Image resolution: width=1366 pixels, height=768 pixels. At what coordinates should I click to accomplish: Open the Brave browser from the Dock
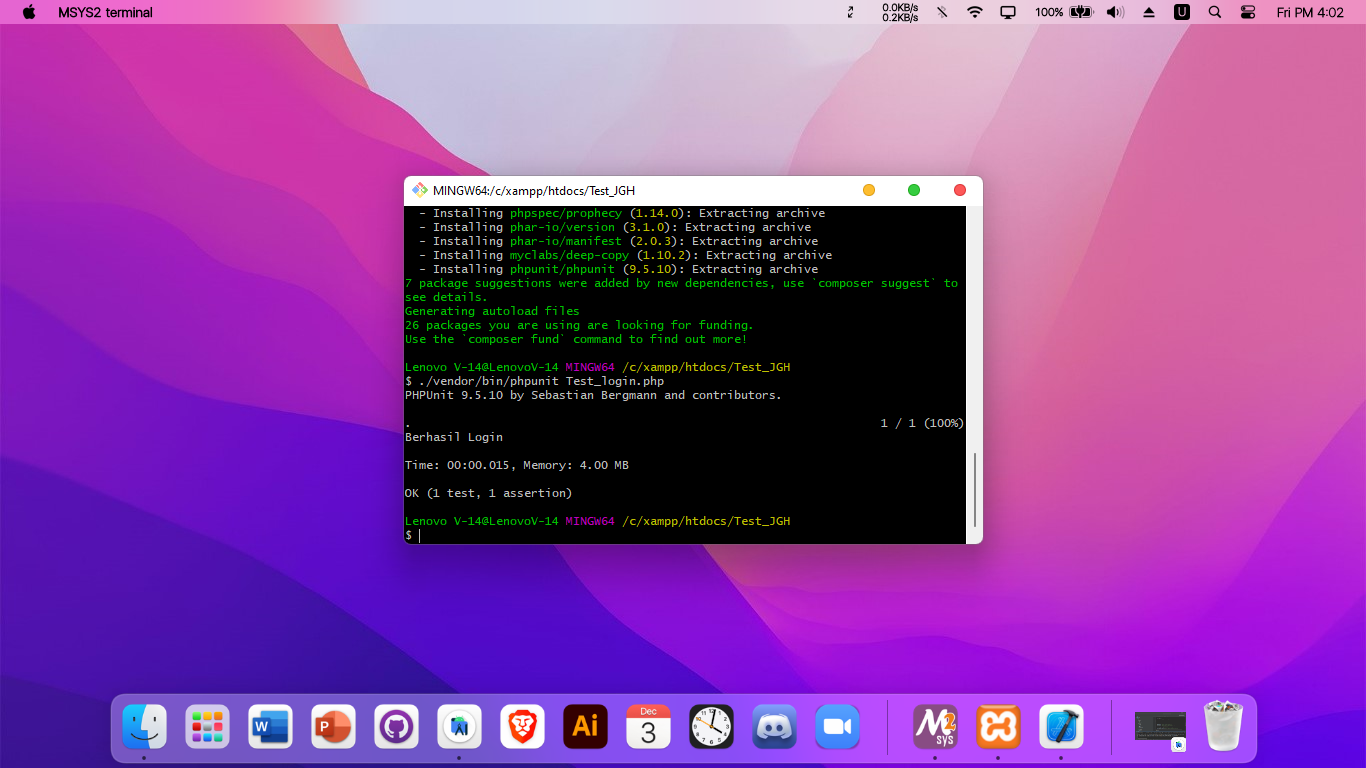point(522,727)
